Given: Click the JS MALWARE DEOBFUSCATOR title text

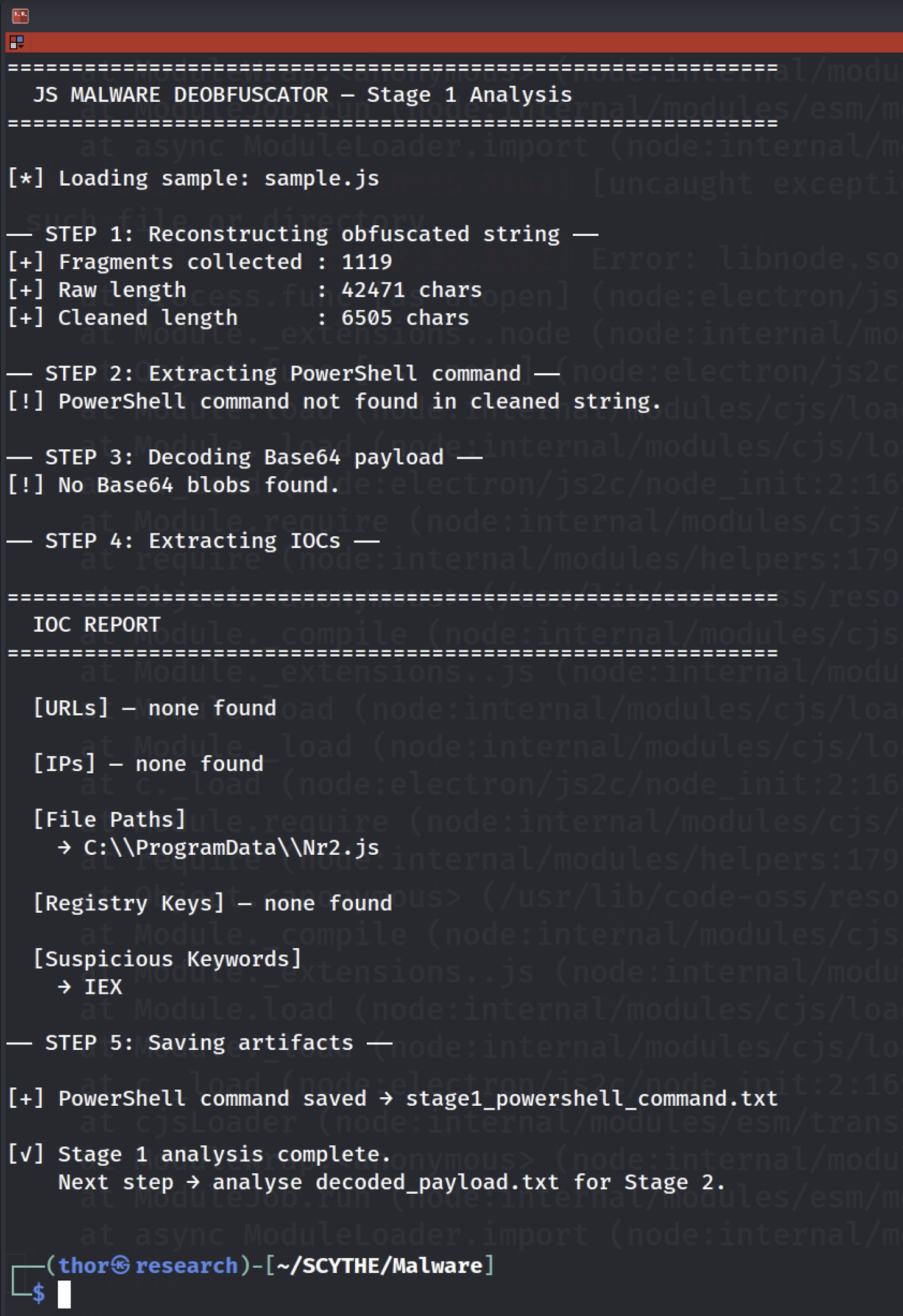Looking at the screenshot, I should point(180,95).
